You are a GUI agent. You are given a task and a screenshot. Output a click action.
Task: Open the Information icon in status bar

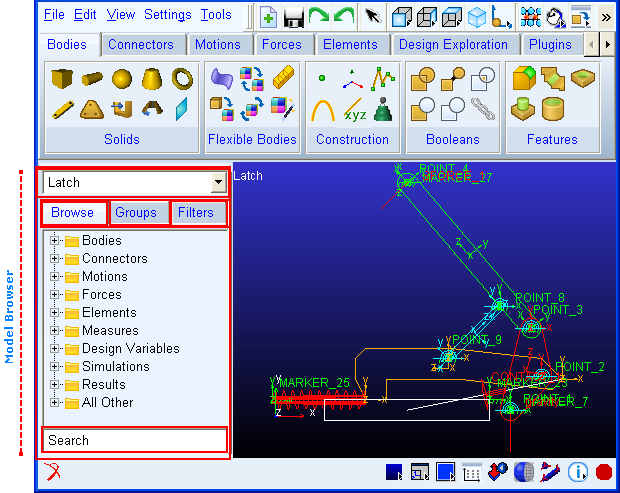(x=578, y=472)
